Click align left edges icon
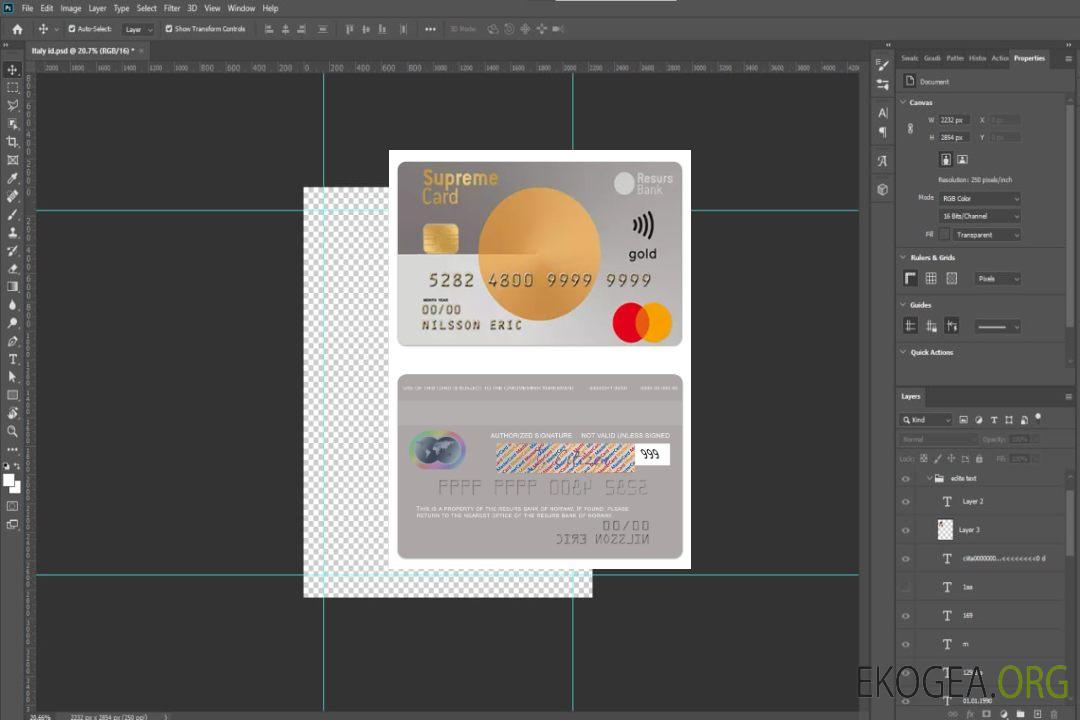The width and height of the screenshot is (1080, 720). tap(269, 29)
